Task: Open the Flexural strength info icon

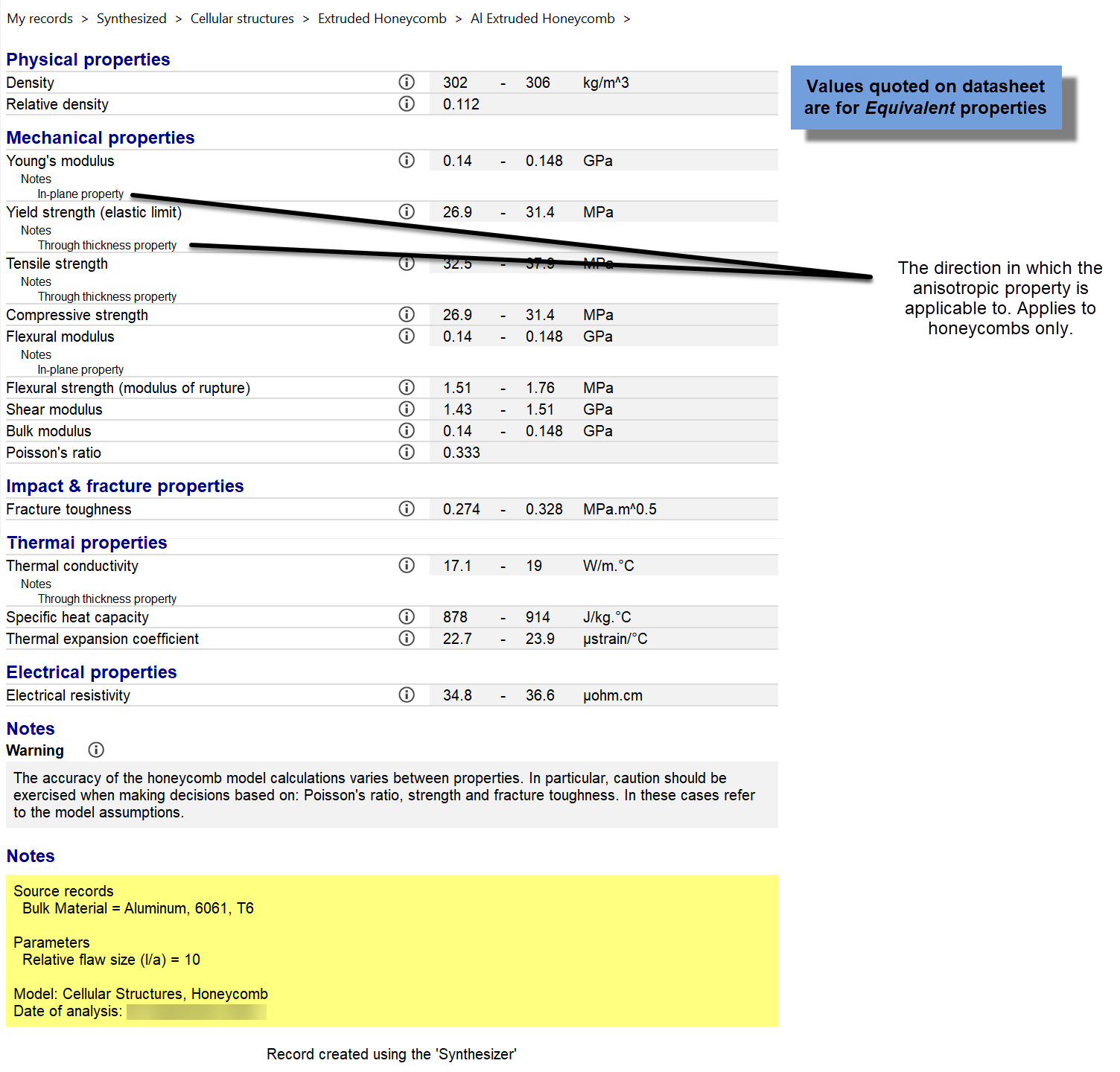Action: [x=407, y=387]
